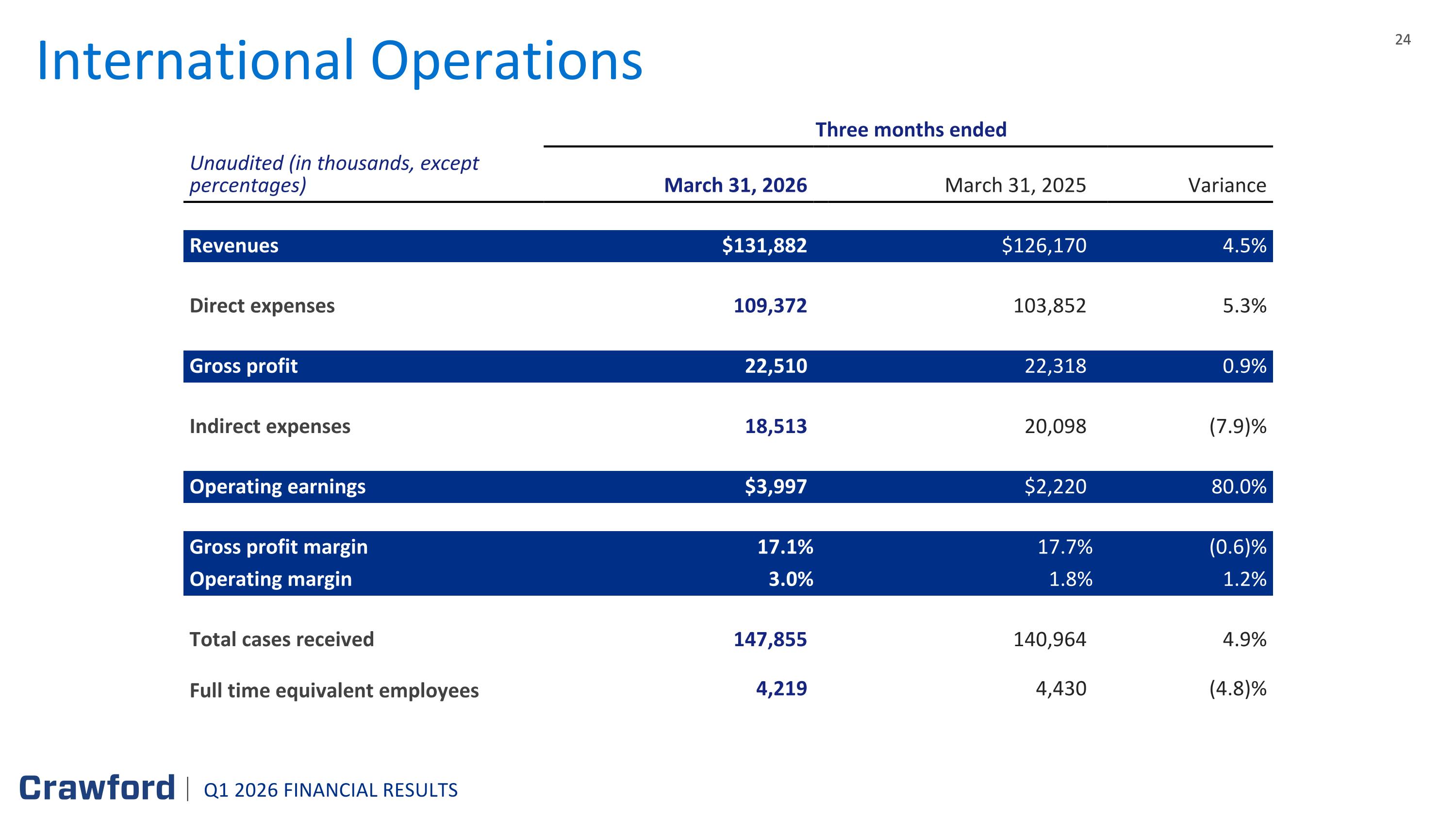Select the page number 24
Screen dimensions: 1456x819
(1403, 39)
